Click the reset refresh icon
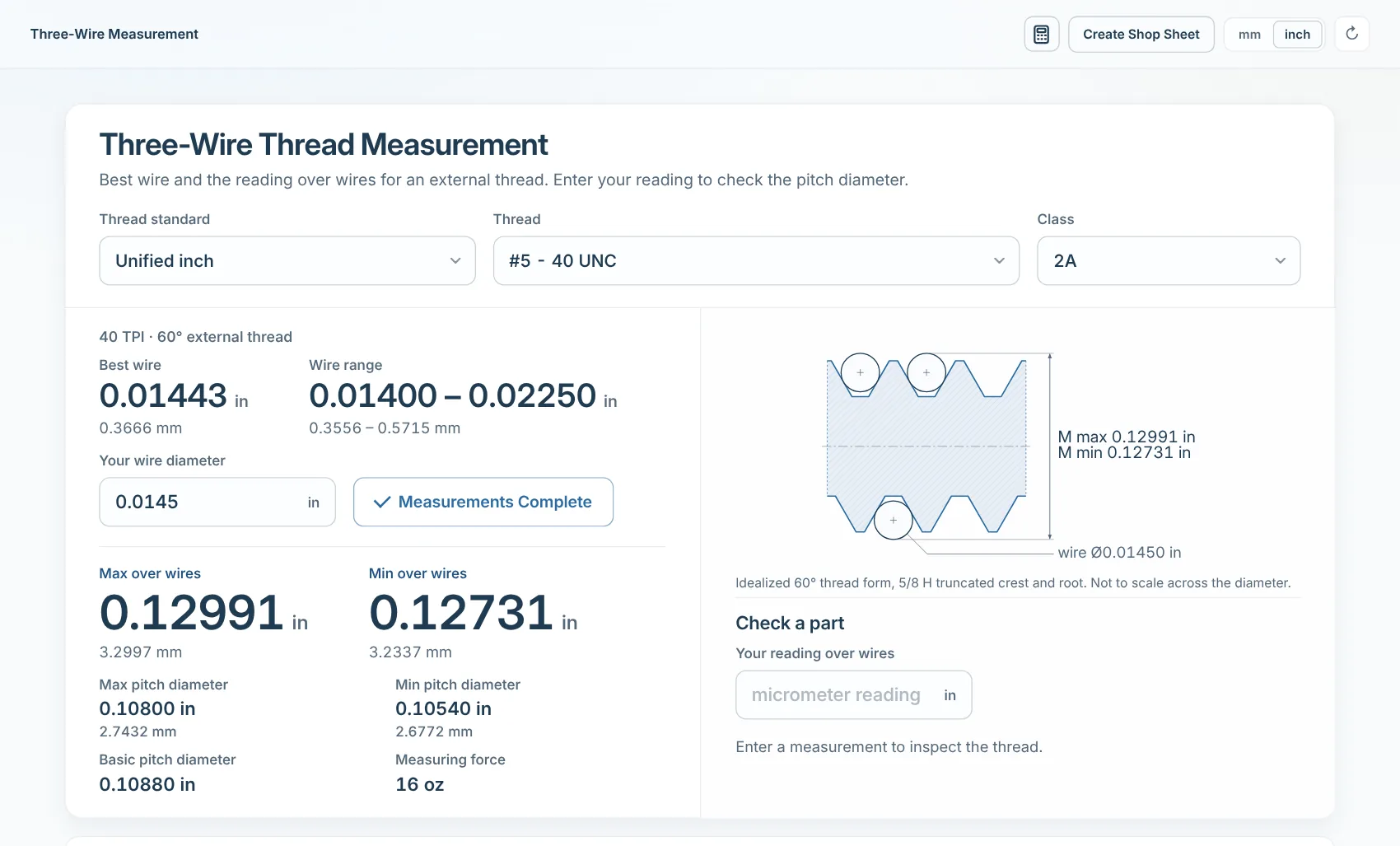The image size is (1400, 846). tap(1351, 34)
